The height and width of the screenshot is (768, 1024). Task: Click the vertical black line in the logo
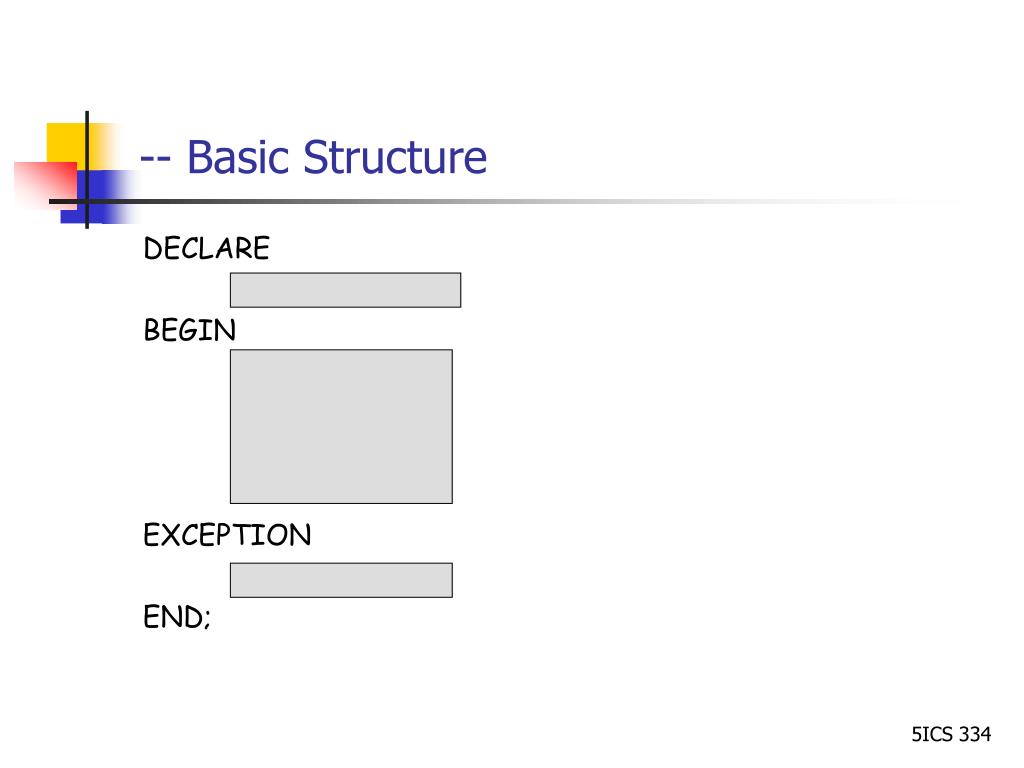[x=87, y=170]
